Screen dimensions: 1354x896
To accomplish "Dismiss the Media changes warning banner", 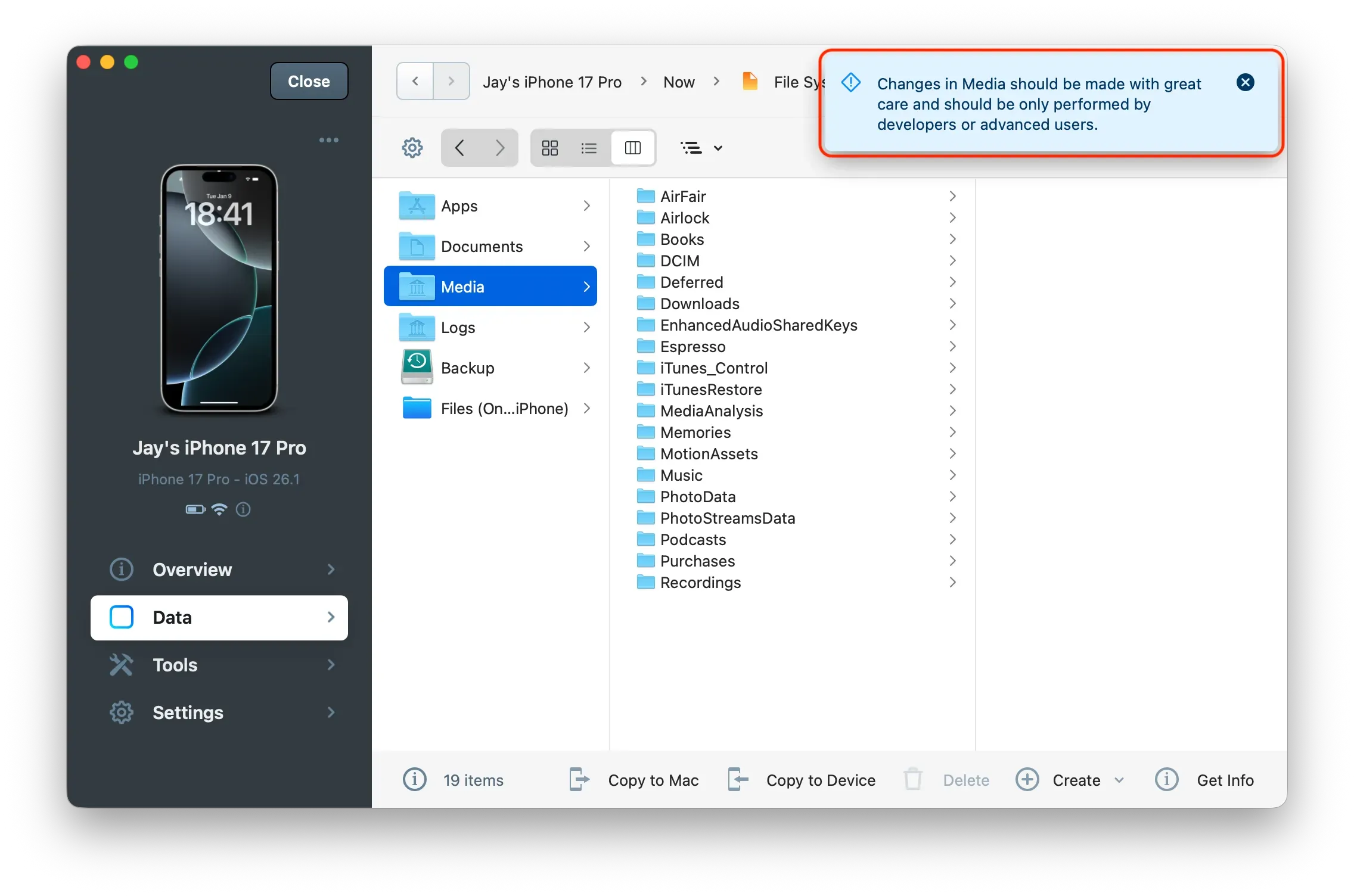I will pos(1245,82).
